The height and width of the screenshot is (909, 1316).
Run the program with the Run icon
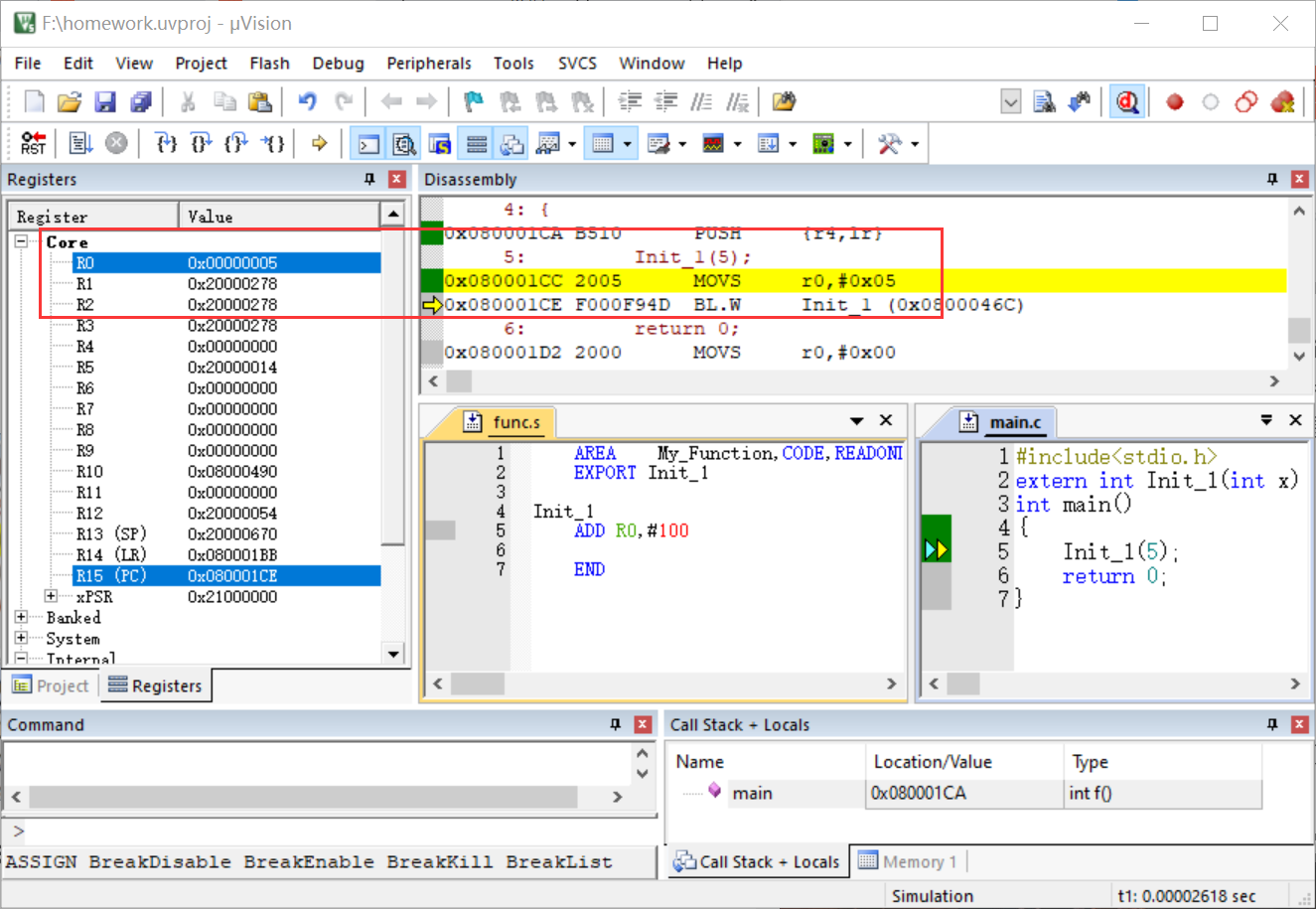click(x=80, y=144)
